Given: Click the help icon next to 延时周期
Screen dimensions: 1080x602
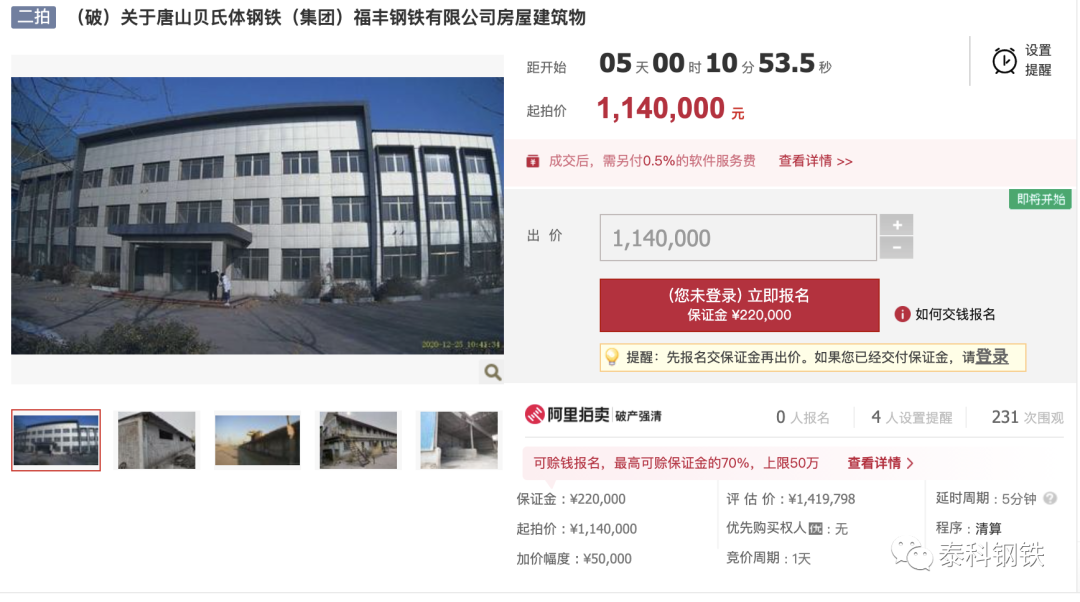Looking at the screenshot, I should [1050, 498].
